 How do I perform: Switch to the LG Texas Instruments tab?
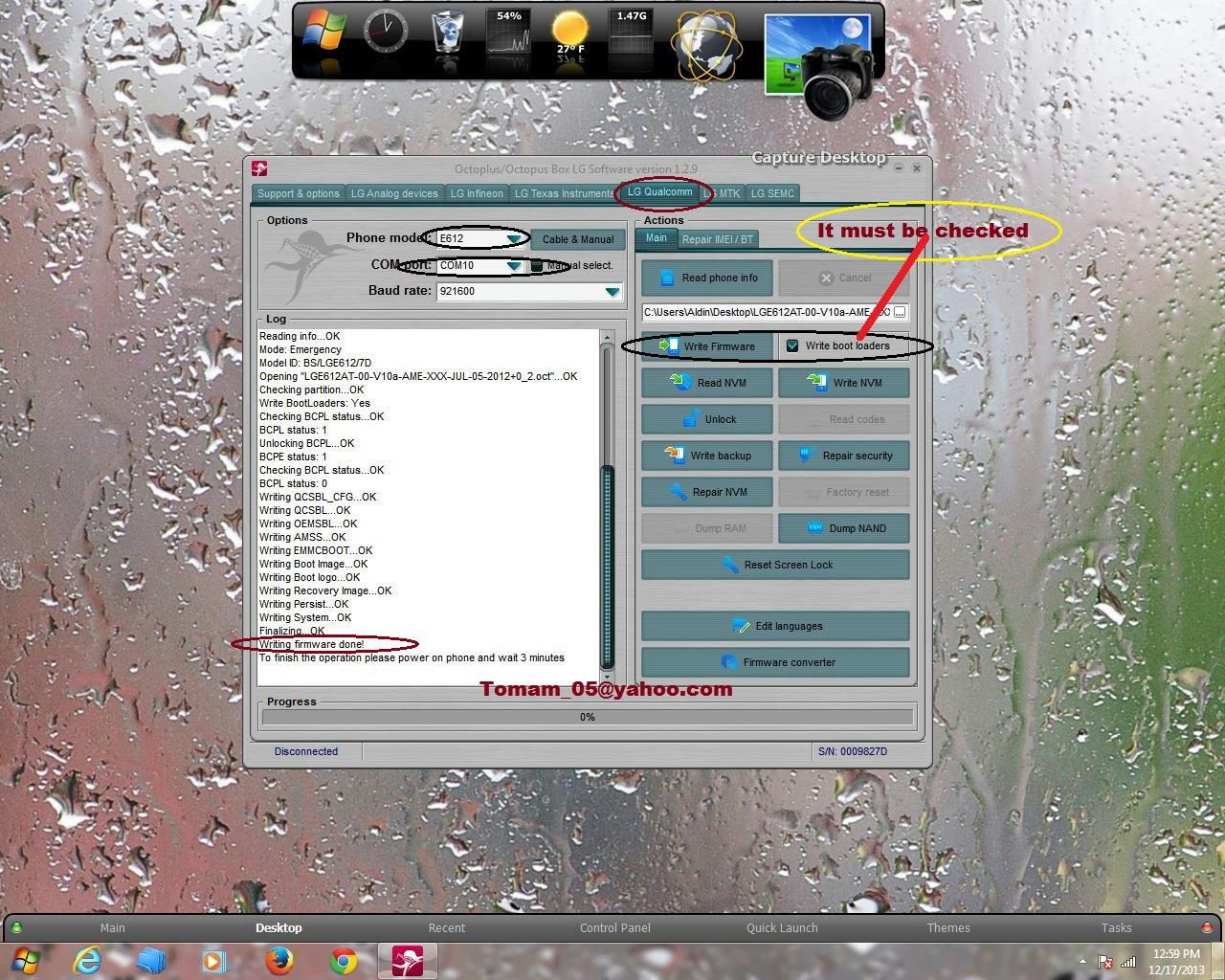coord(564,193)
